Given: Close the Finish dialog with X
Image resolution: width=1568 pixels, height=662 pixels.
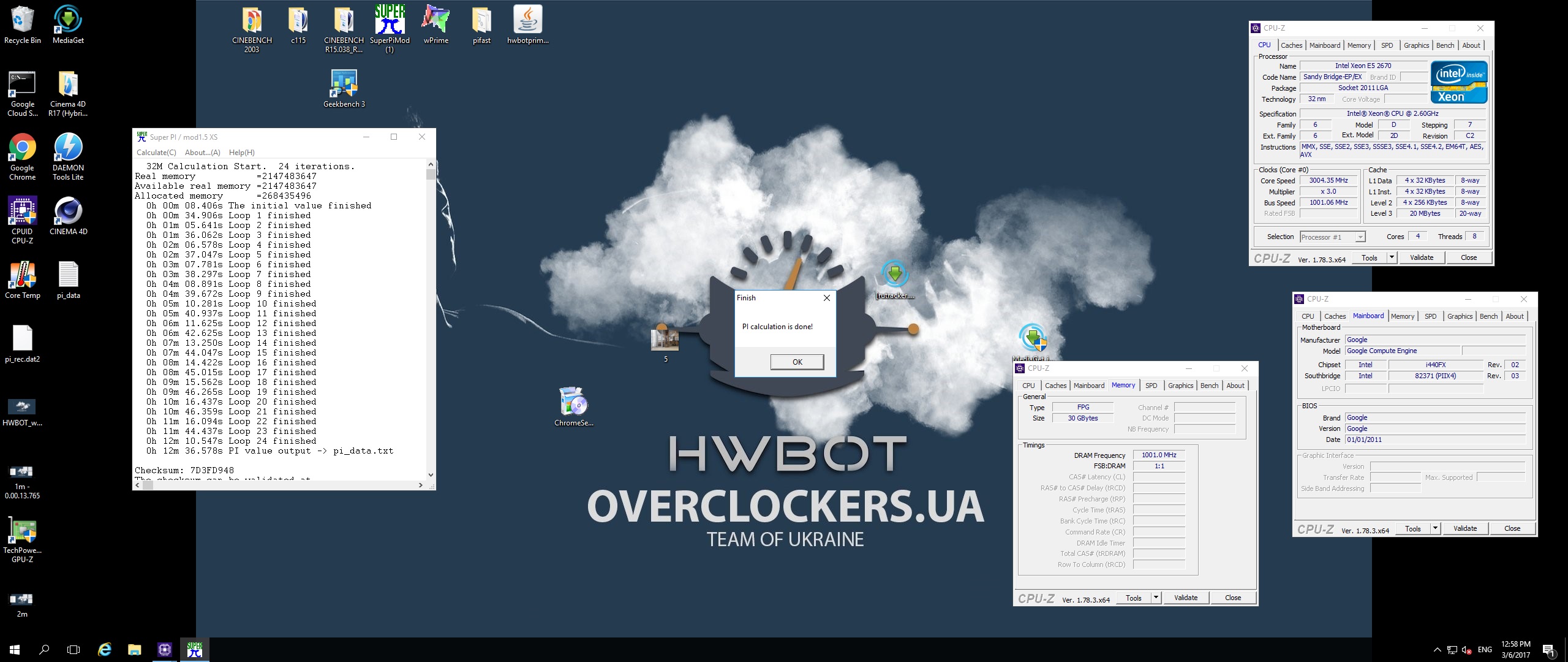Looking at the screenshot, I should click(826, 298).
